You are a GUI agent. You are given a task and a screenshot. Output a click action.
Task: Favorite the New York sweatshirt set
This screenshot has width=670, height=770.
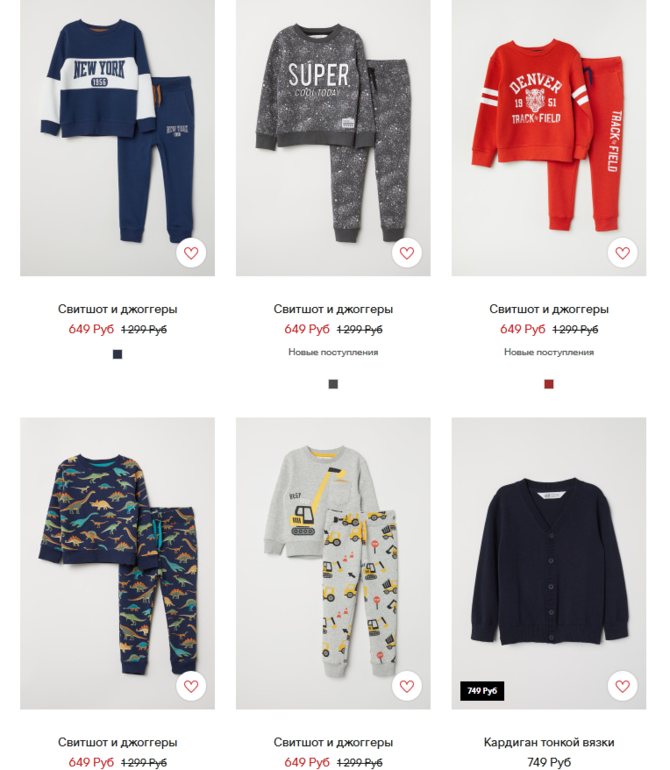[x=191, y=253]
